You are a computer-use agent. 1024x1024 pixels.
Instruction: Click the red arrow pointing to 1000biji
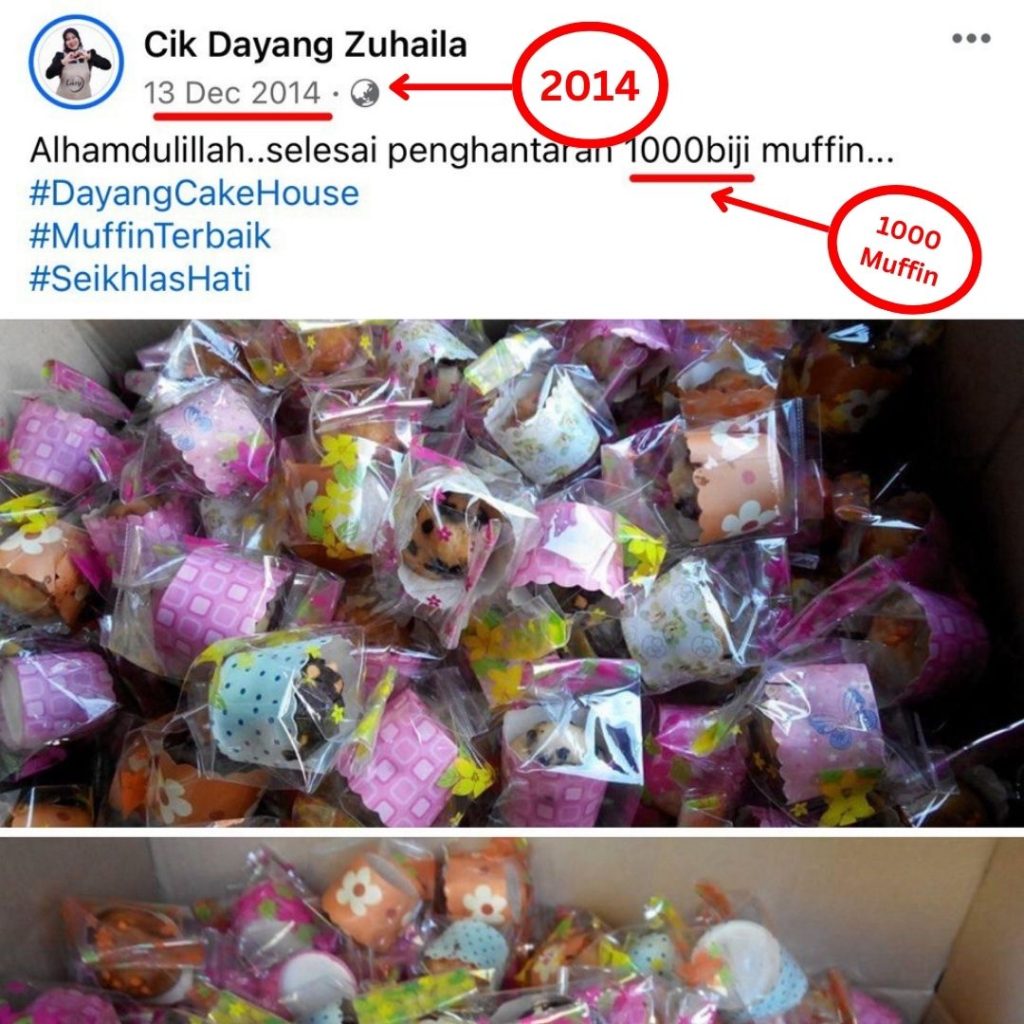pyautogui.click(x=771, y=210)
